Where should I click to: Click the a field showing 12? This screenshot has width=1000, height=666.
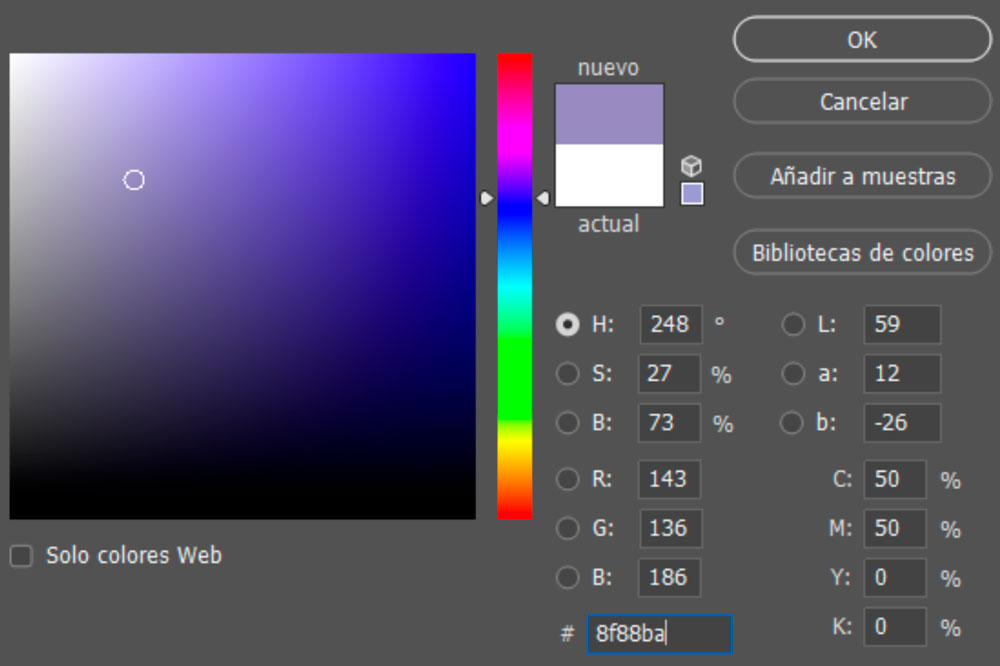tap(902, 374)
